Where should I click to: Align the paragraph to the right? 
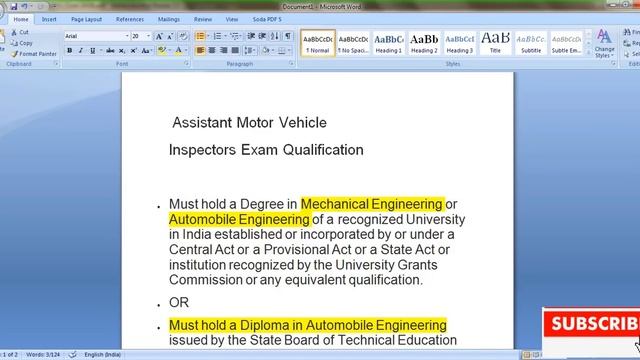(x=223, y=51)
